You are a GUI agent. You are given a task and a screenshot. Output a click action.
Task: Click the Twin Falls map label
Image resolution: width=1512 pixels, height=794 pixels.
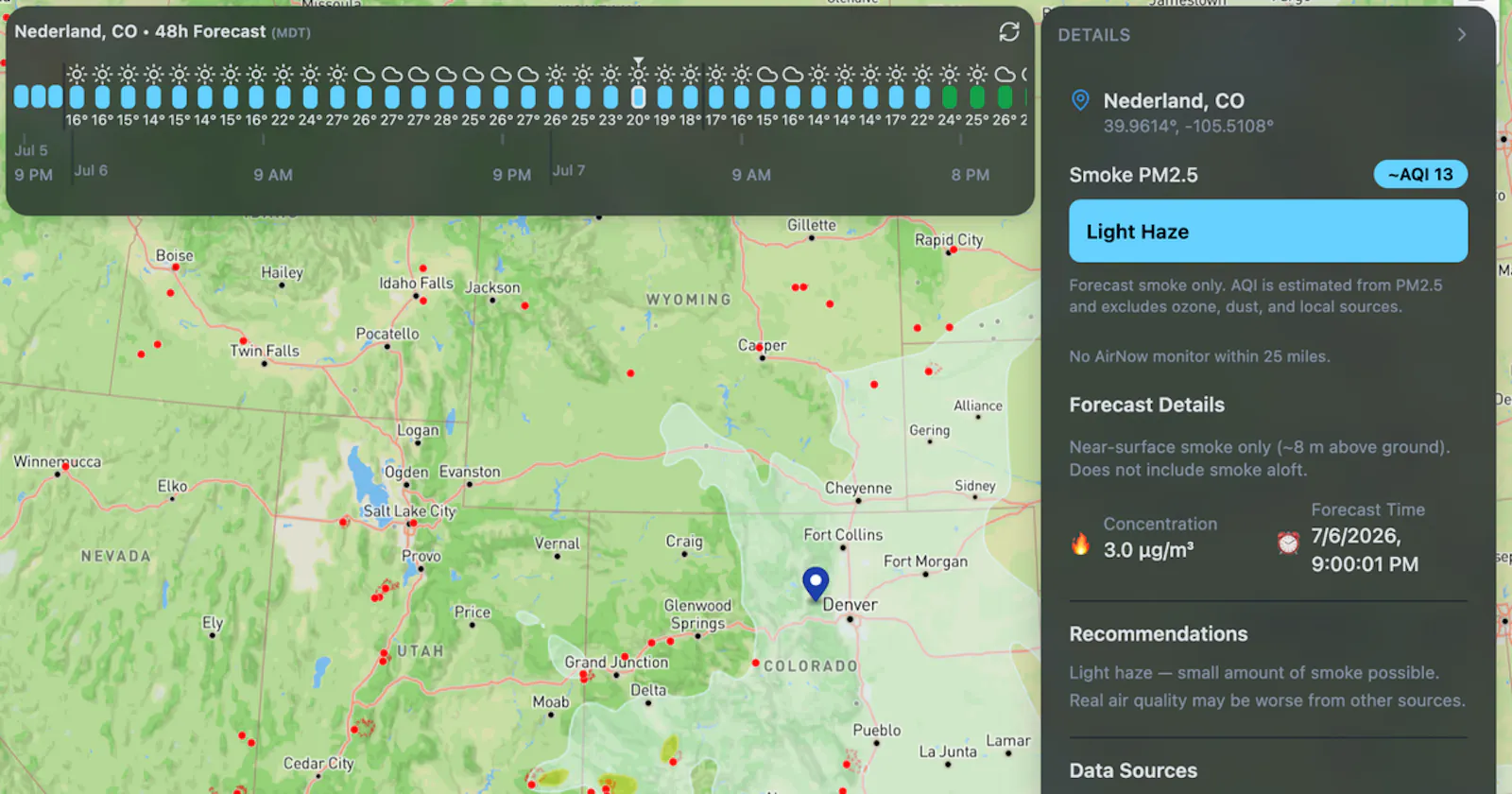265,351
